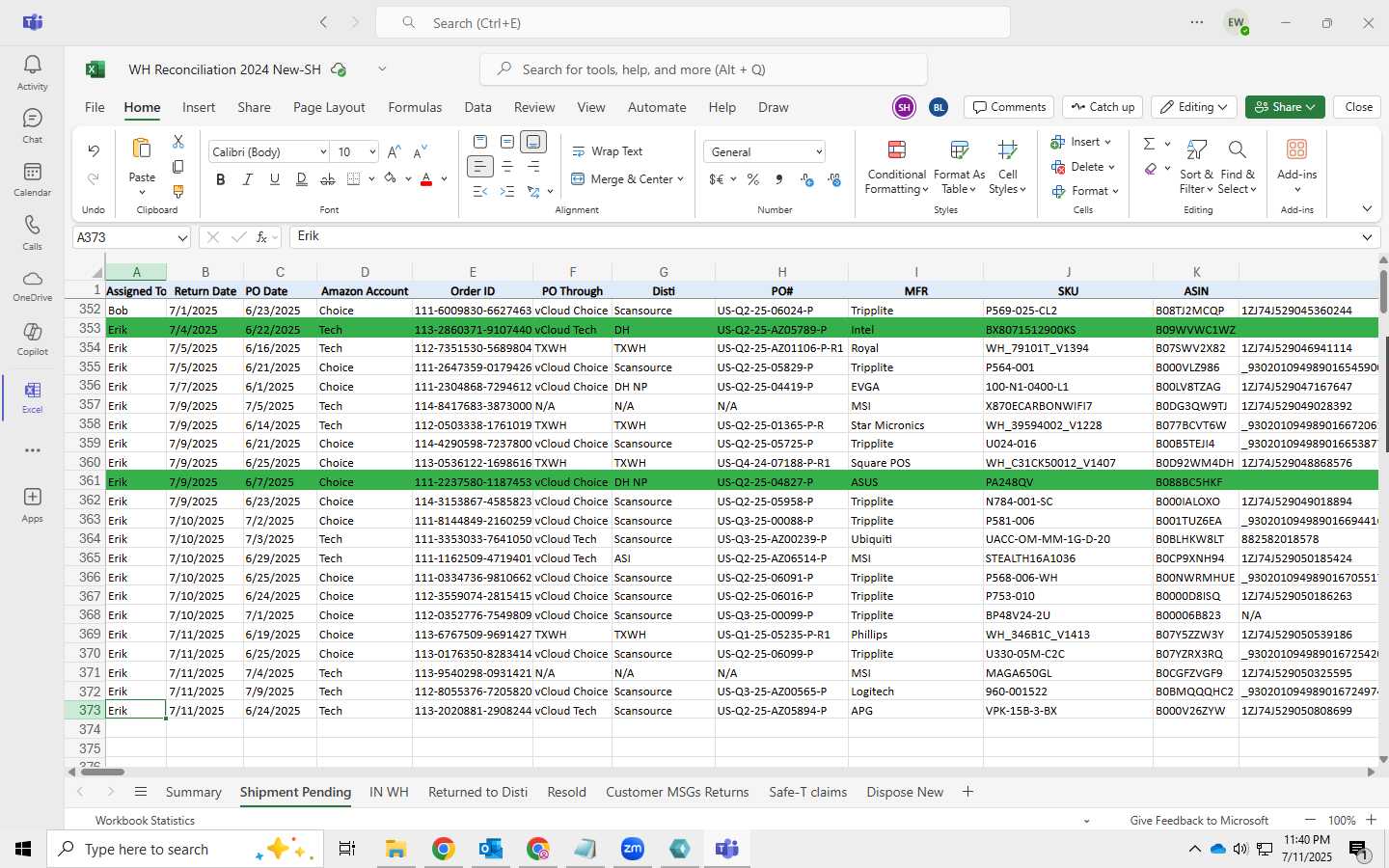Toggle Center horizontal alignment
Viewport: 1389px width, 868px height.
[507, 167]
